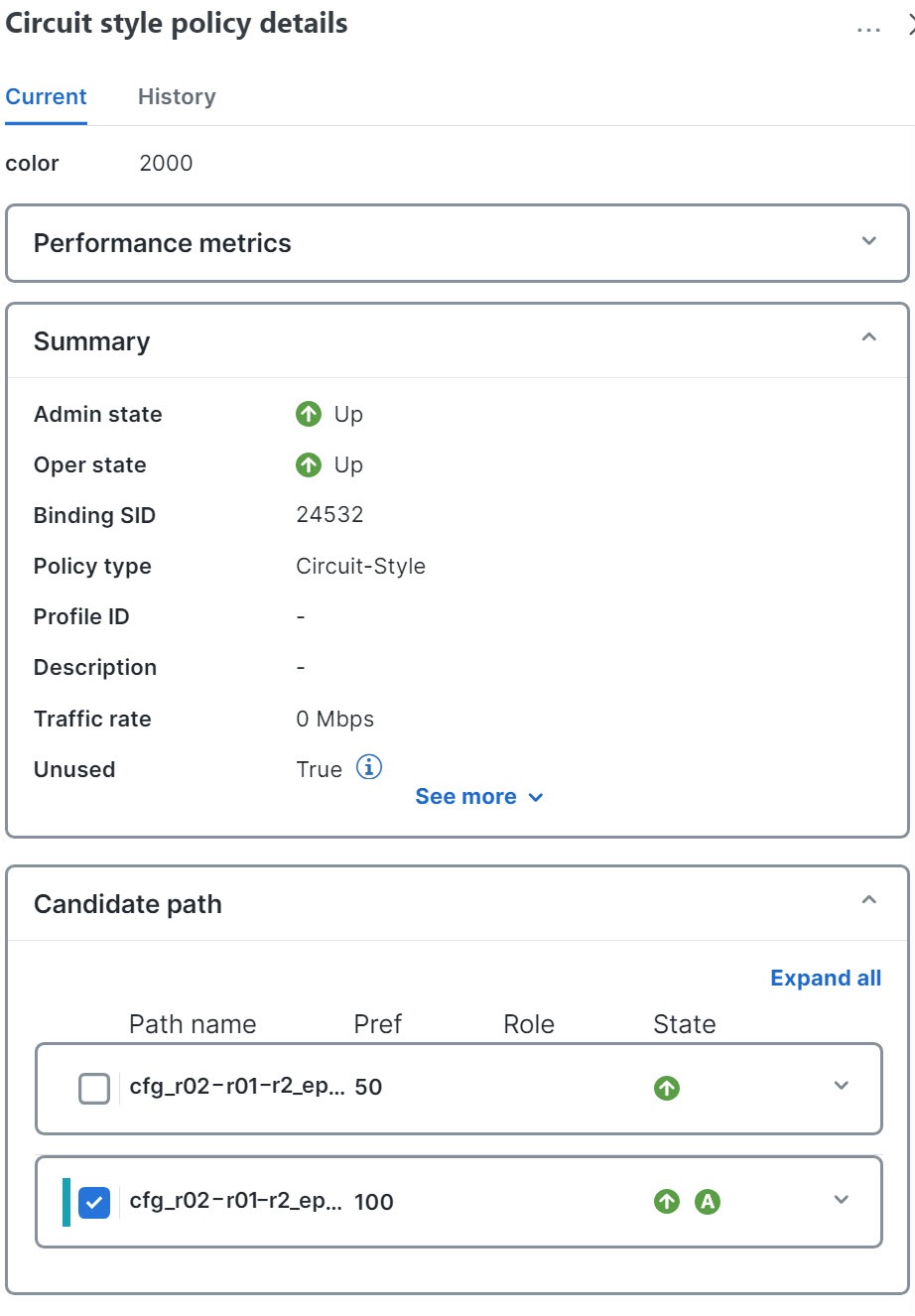
Task: Click the Admin state Up status icon
Action: [309, 414]
